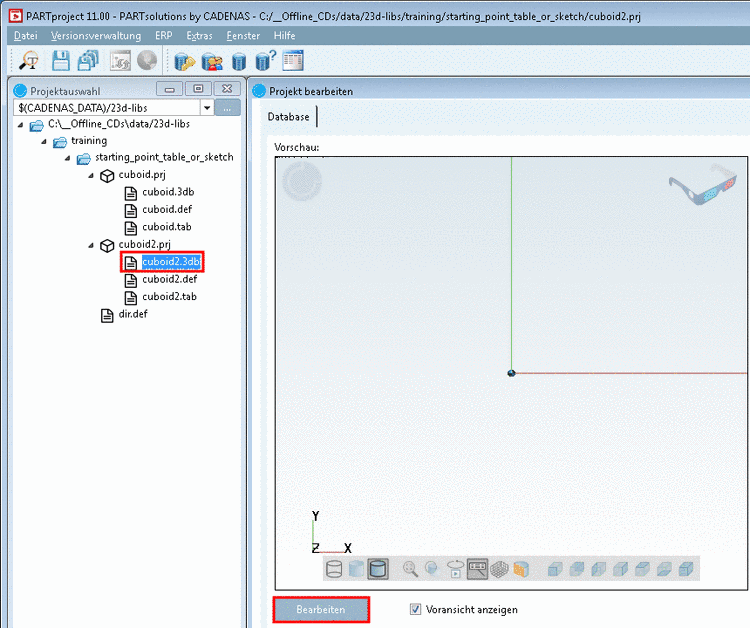The width and height of the screenshot is (750, 628).
Task: Collapse the cuboid.prj project expander
Action: (x=91, y=176)
